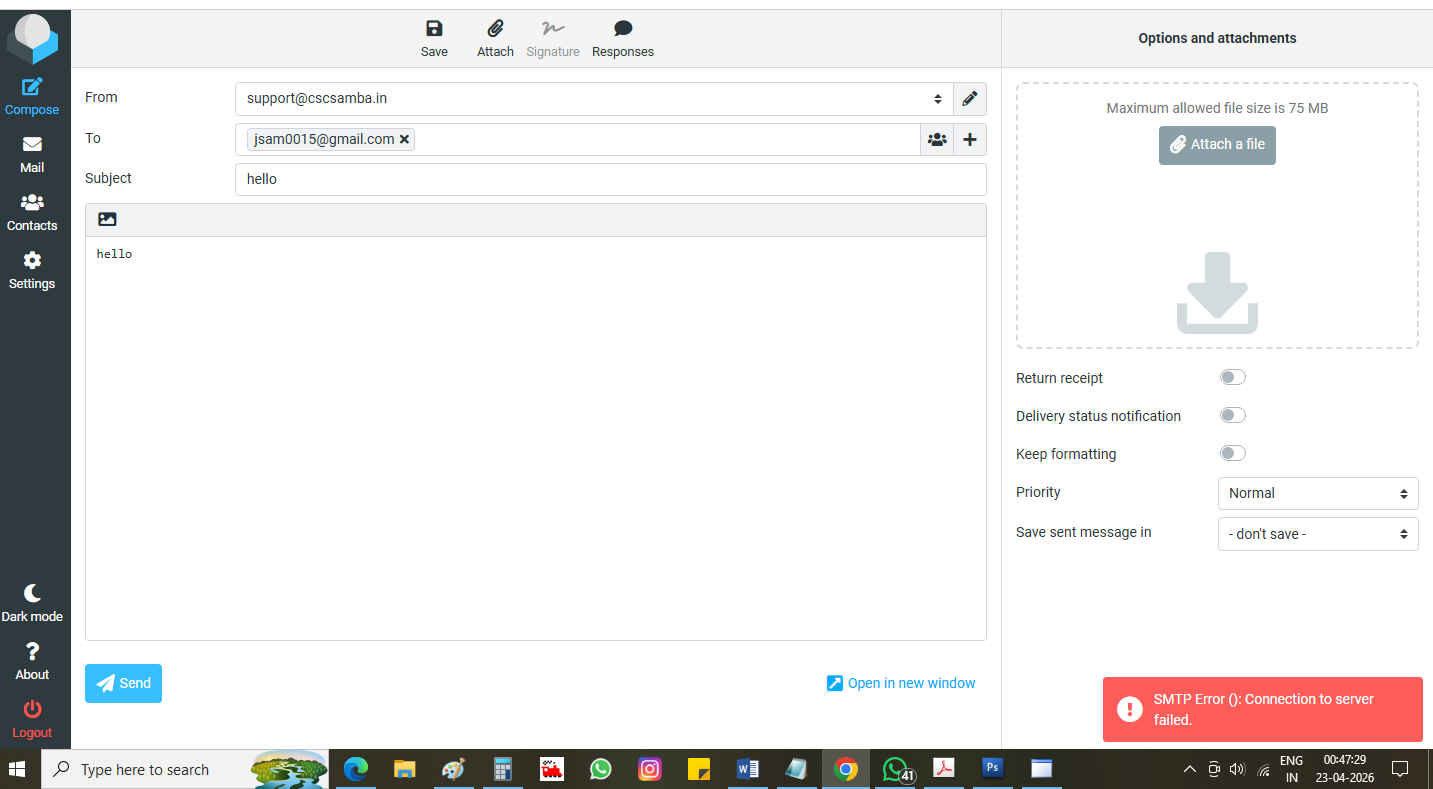This screenshot has height=789, width=1433.
Task: Enable the Return receipt toggle
Action: point(1232,377)
